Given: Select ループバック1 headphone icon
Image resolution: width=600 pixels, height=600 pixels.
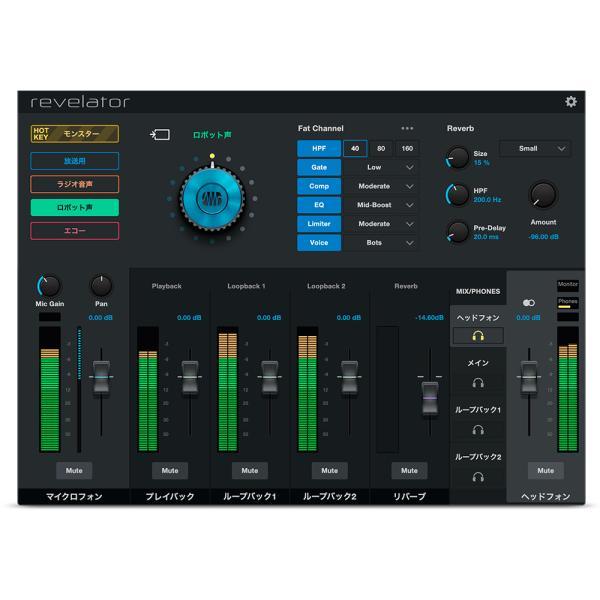Looking at the screenshot, I should tap(478, 430).
